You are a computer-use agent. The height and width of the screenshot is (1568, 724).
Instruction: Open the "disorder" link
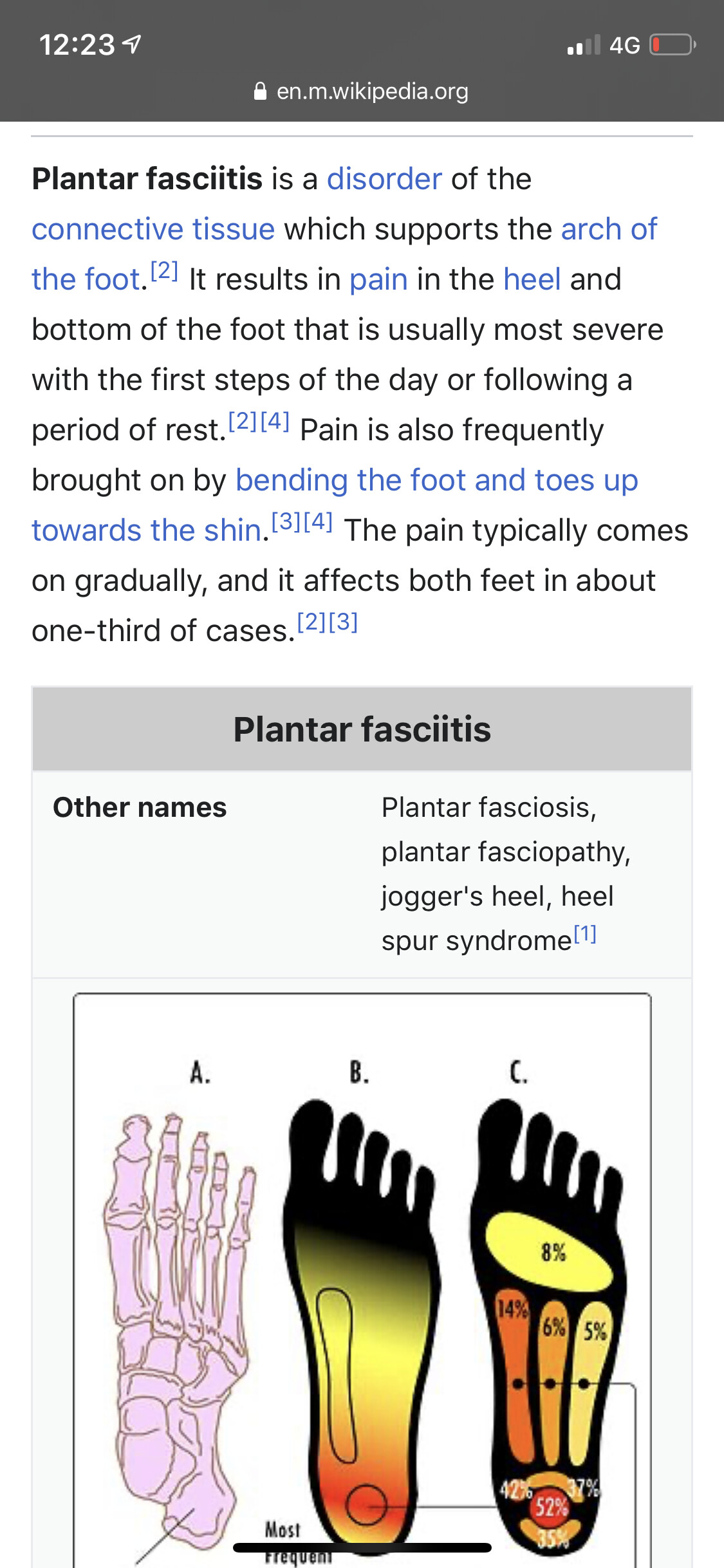[x=384, y=178]
